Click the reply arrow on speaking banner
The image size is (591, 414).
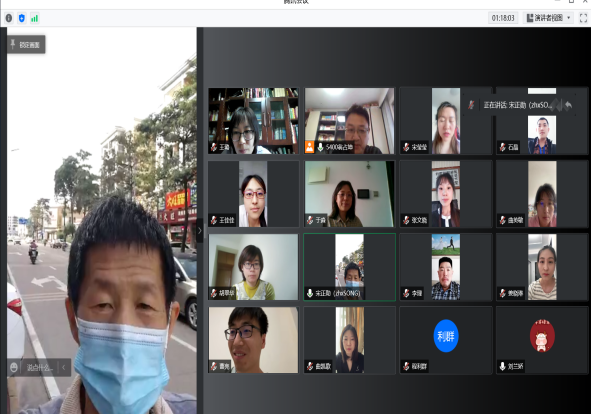click(x=568, y=105)
